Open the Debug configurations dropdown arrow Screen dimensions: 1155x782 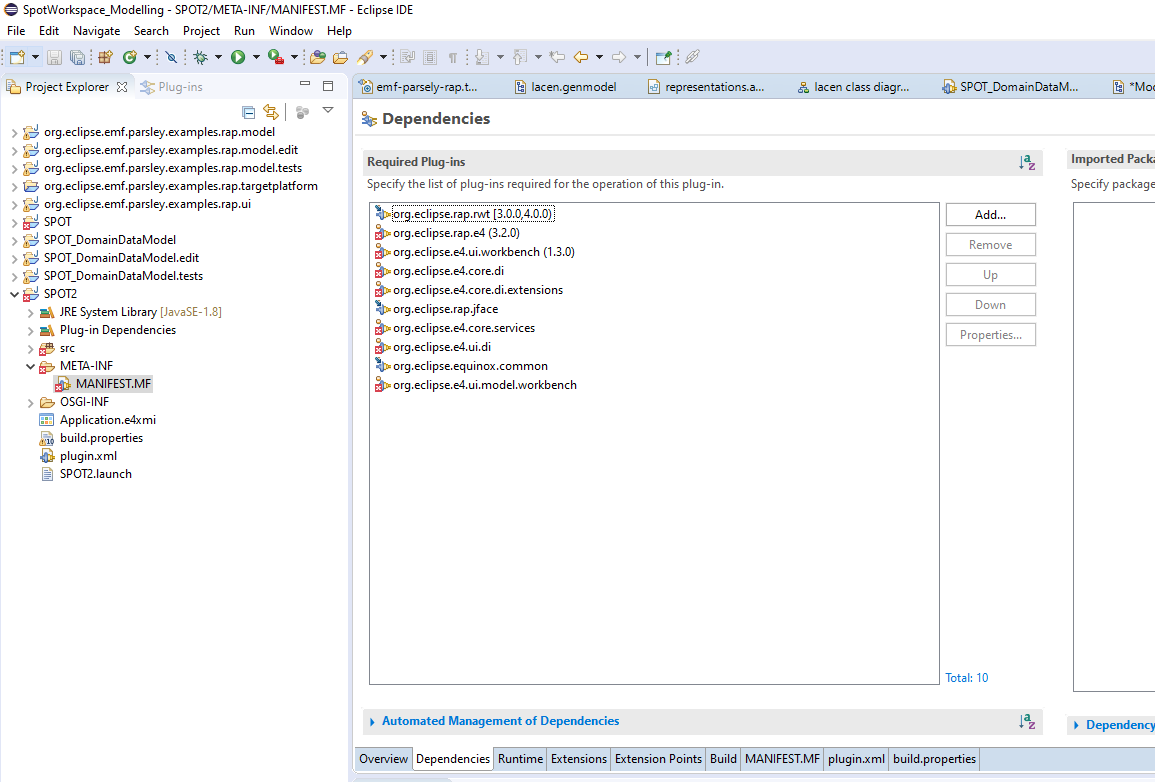[217, 57]
